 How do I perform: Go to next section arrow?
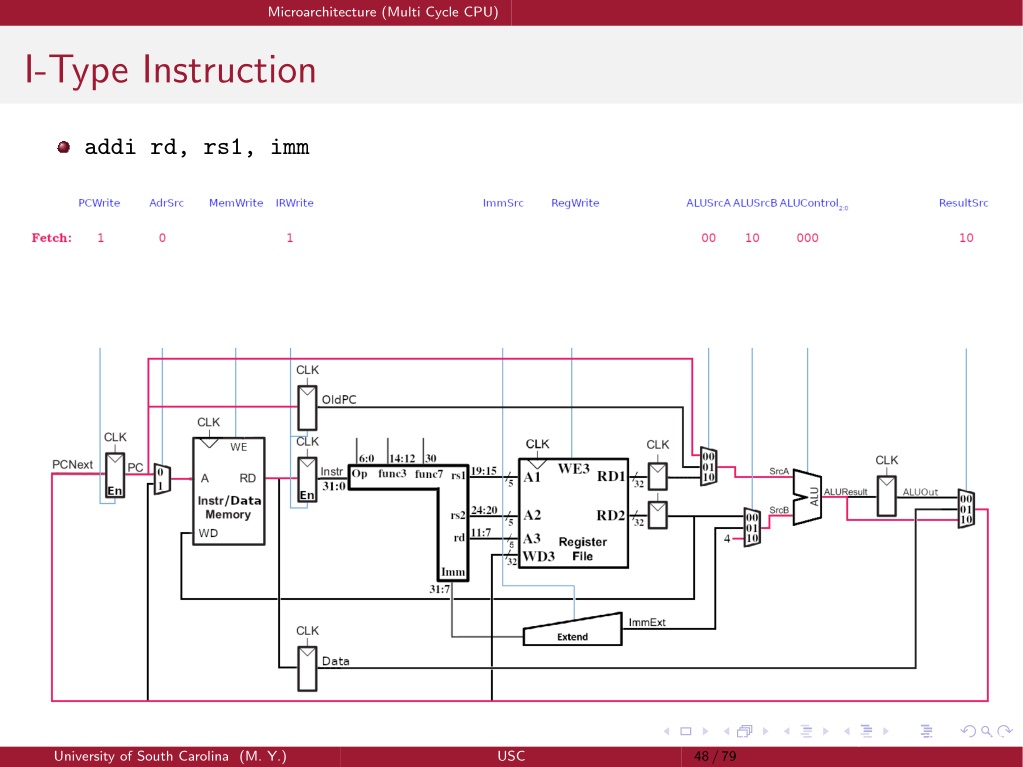tap(885, 731)
